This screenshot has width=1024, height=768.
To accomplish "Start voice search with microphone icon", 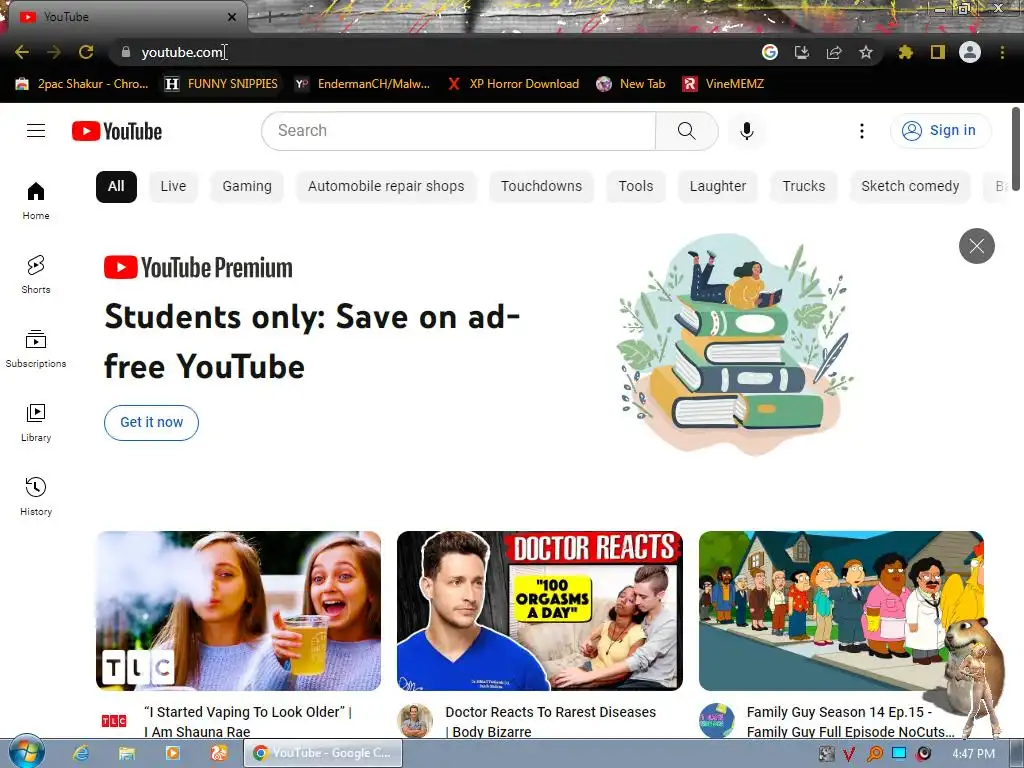I will click(x=746, y=131).
